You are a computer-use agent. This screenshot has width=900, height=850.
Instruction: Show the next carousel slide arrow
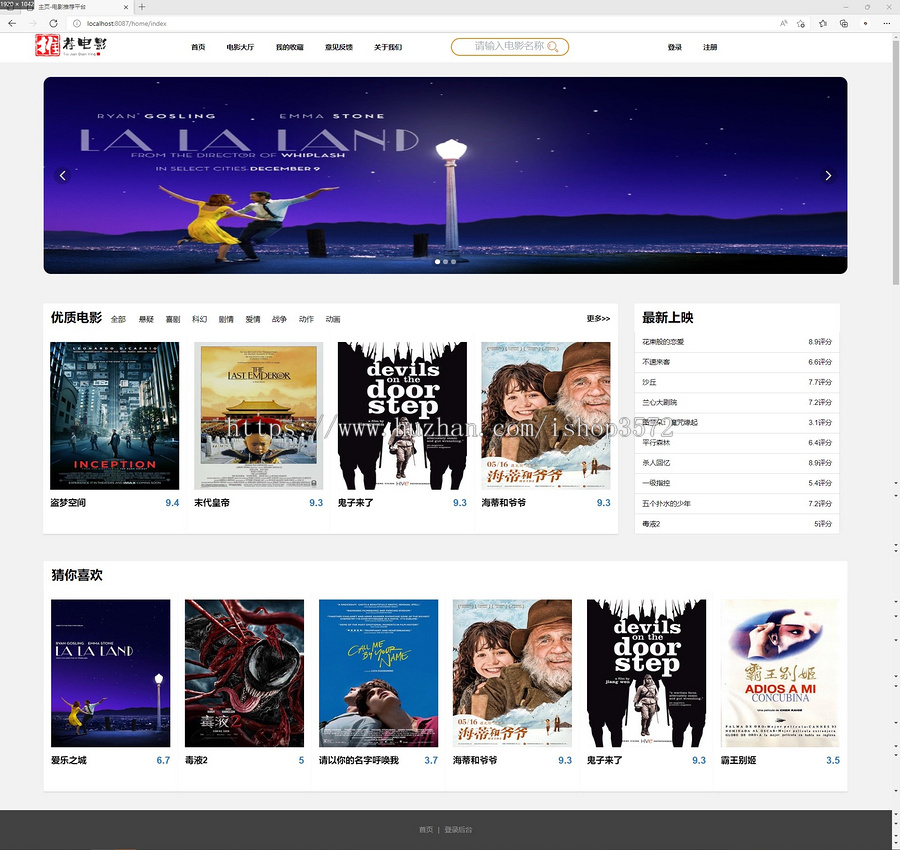pyautogui.click(x=828, y=176)
